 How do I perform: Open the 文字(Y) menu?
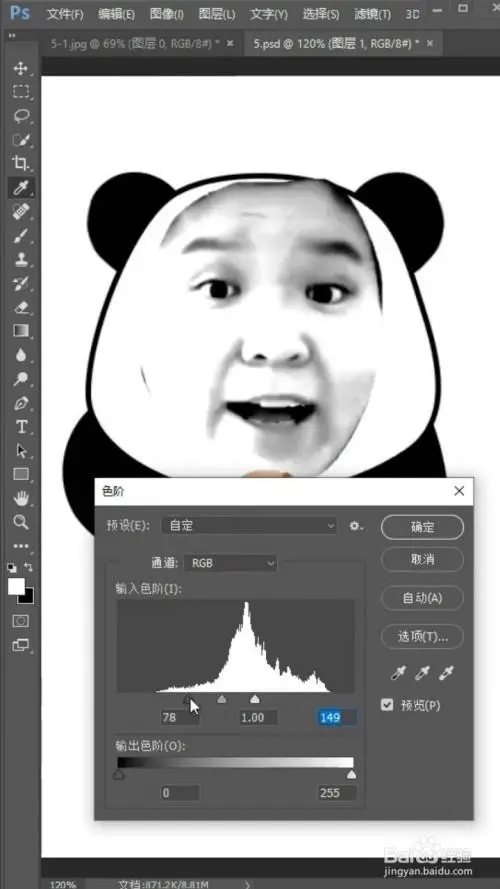point(269,14)
